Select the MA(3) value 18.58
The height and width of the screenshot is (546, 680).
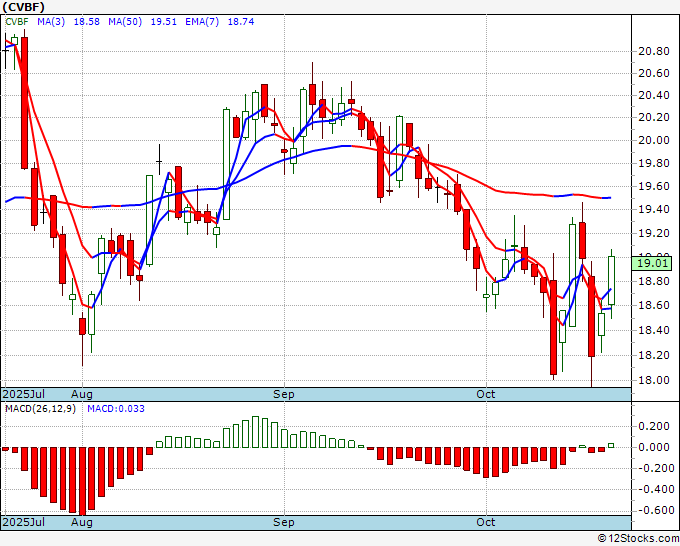87,22
